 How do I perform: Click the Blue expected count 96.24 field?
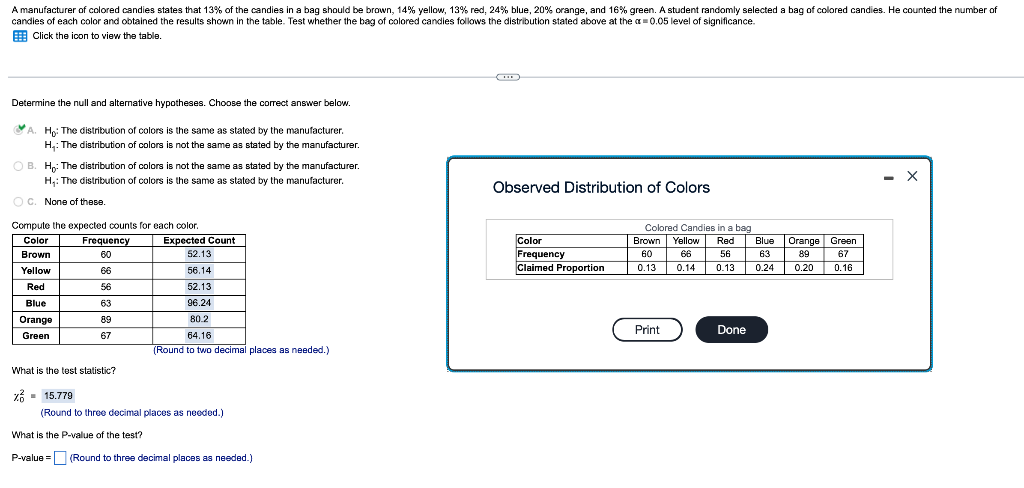click(199, 303)
